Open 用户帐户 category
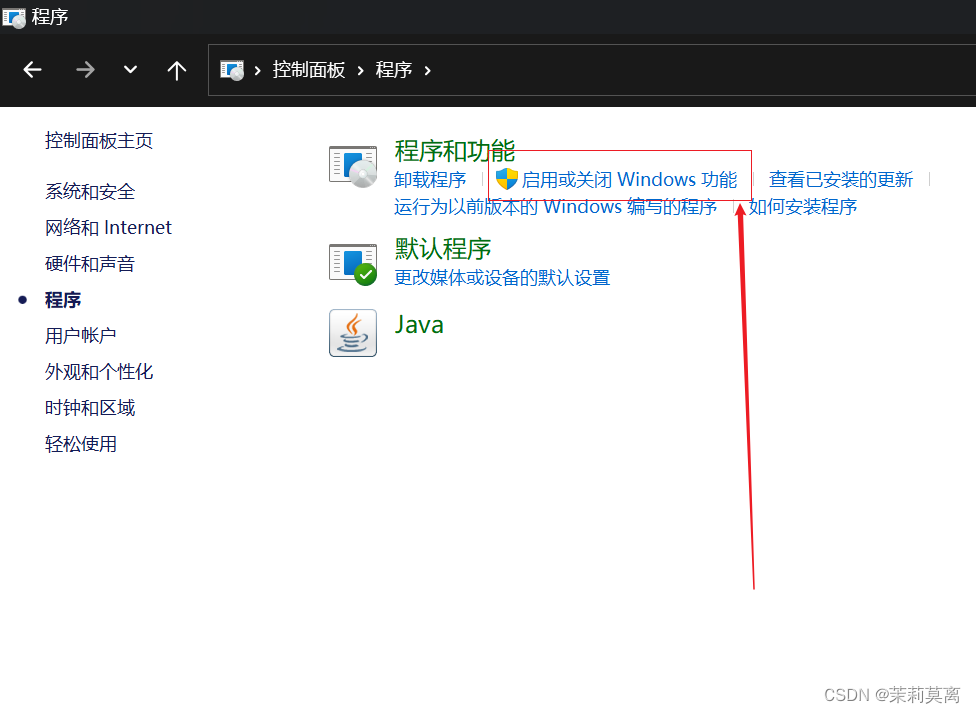This screenshot has width=976, height=713. (81, 336)
